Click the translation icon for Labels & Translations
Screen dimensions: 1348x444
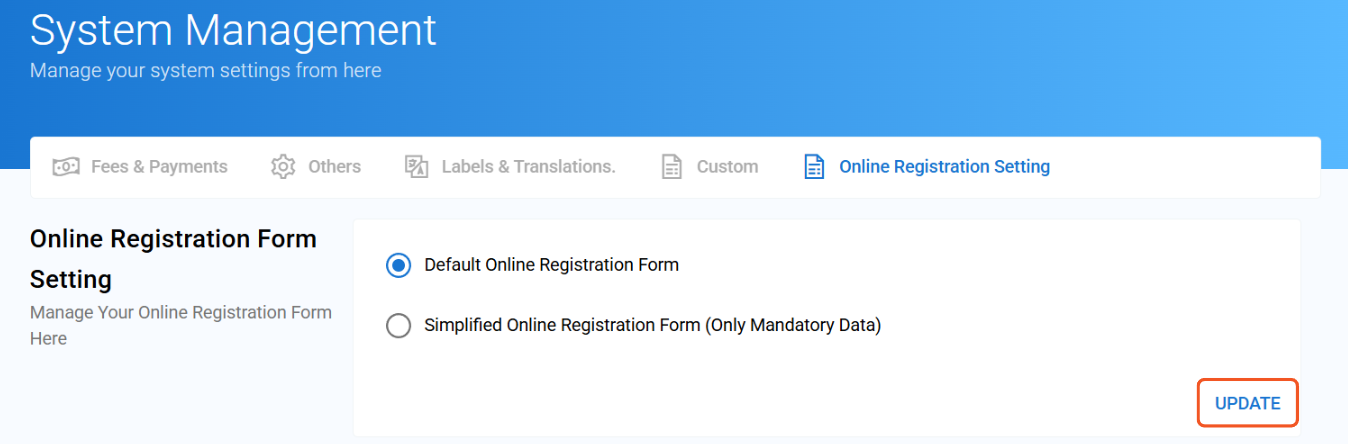[x=416, y=166]
